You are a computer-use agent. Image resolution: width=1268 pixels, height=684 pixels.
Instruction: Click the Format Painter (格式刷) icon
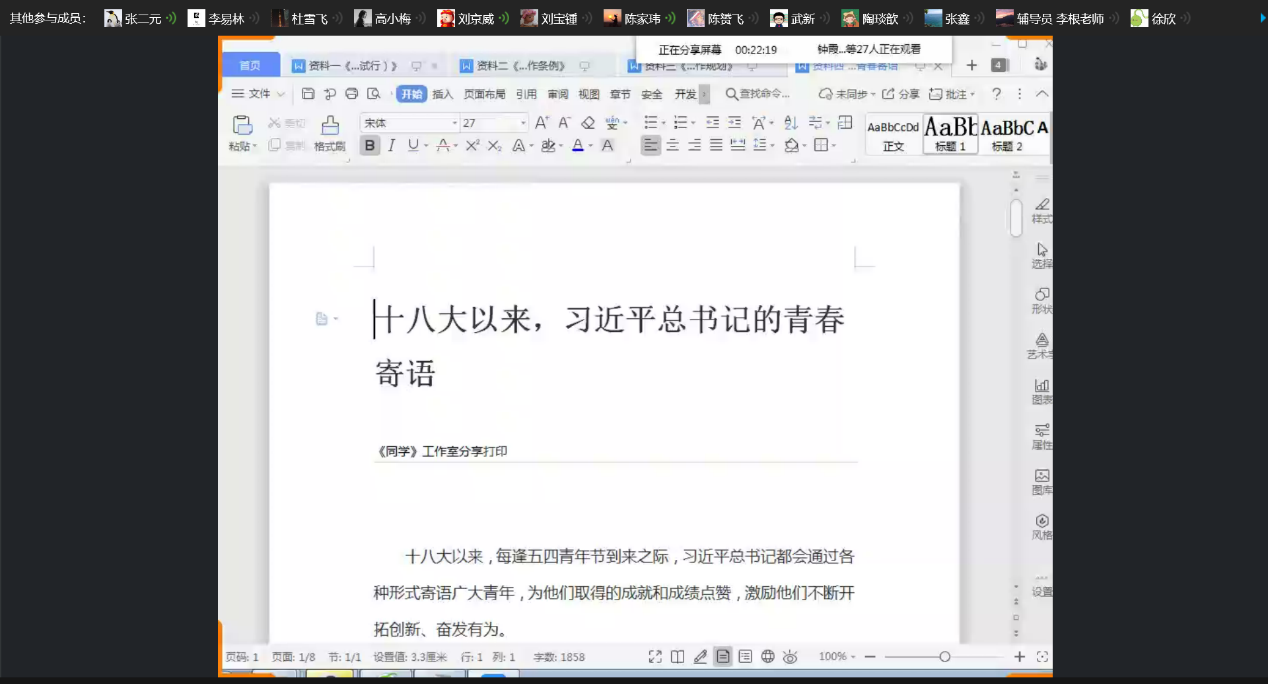pyautogui.click(x=330, y=126)
